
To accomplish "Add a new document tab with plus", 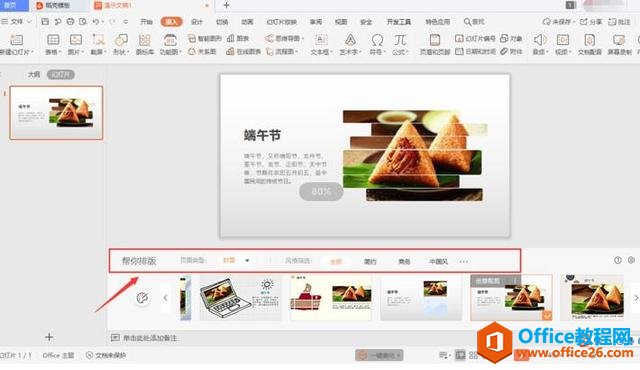I will (227, 5).
